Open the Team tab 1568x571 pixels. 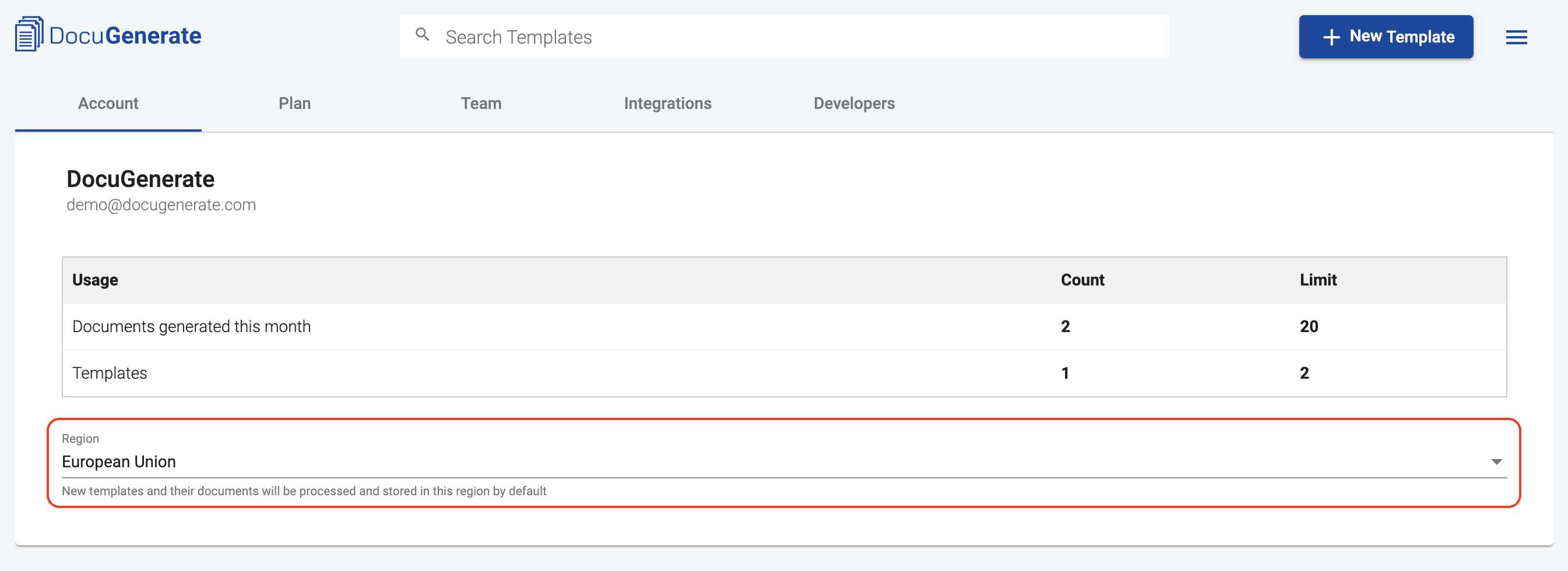pyautogui.click(x=481, y=104)
